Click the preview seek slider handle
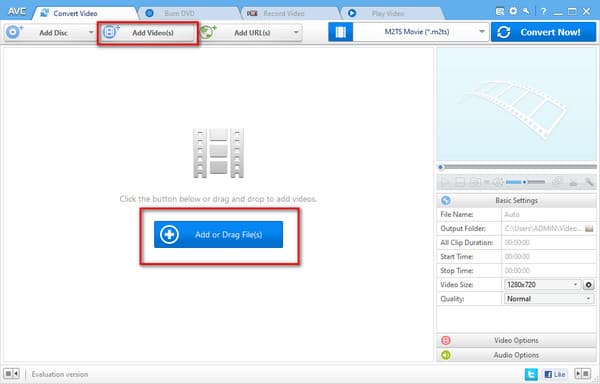The height and width of the screenshot is (384, 600). 440,167
